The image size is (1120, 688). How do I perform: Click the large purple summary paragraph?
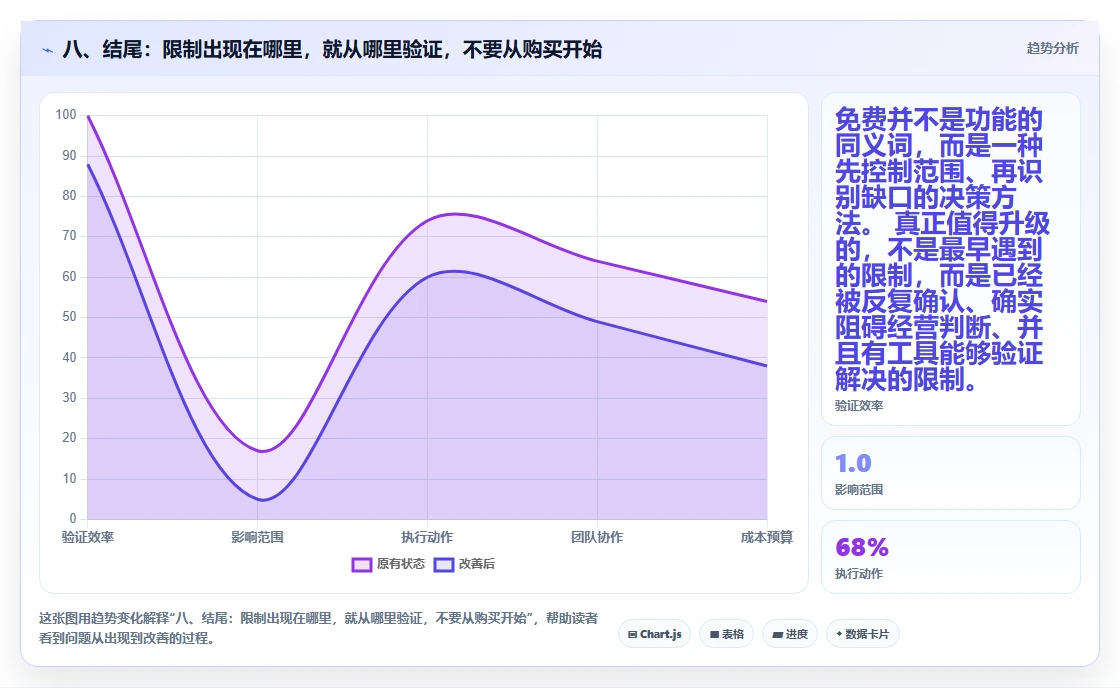942,249
